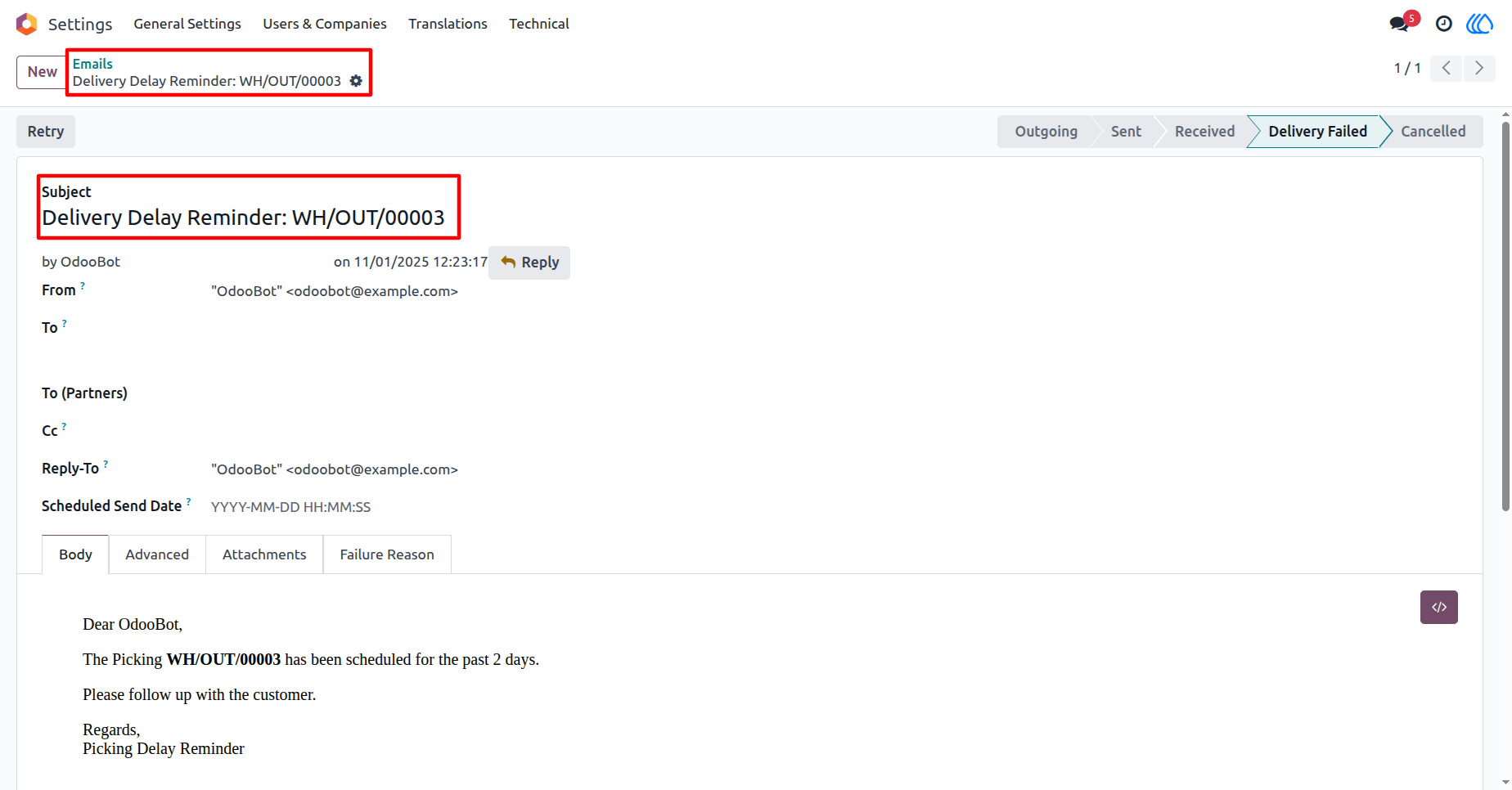Open the user avatar menu
Screen dimensions: 1512x790
pos(1479,24)
